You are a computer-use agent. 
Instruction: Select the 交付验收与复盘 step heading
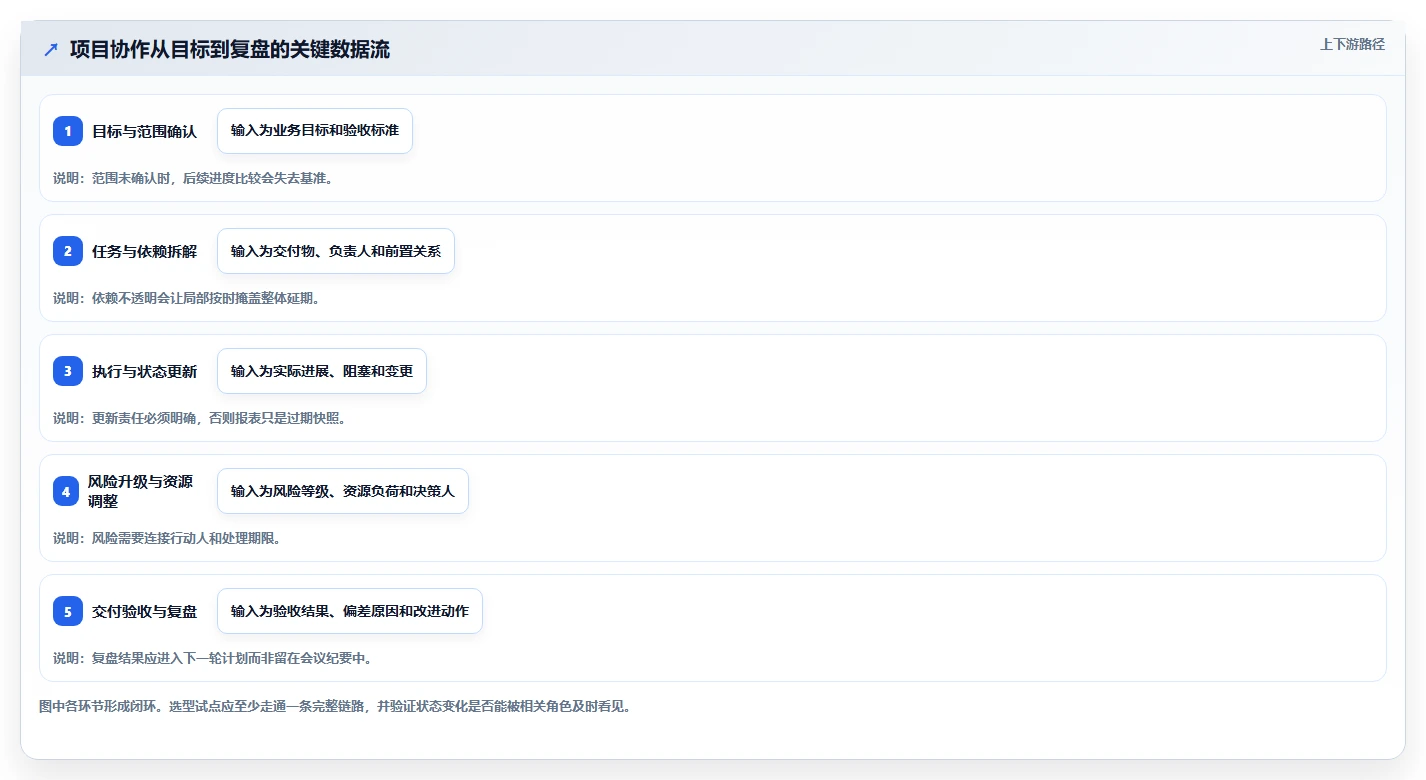point(144,611)
